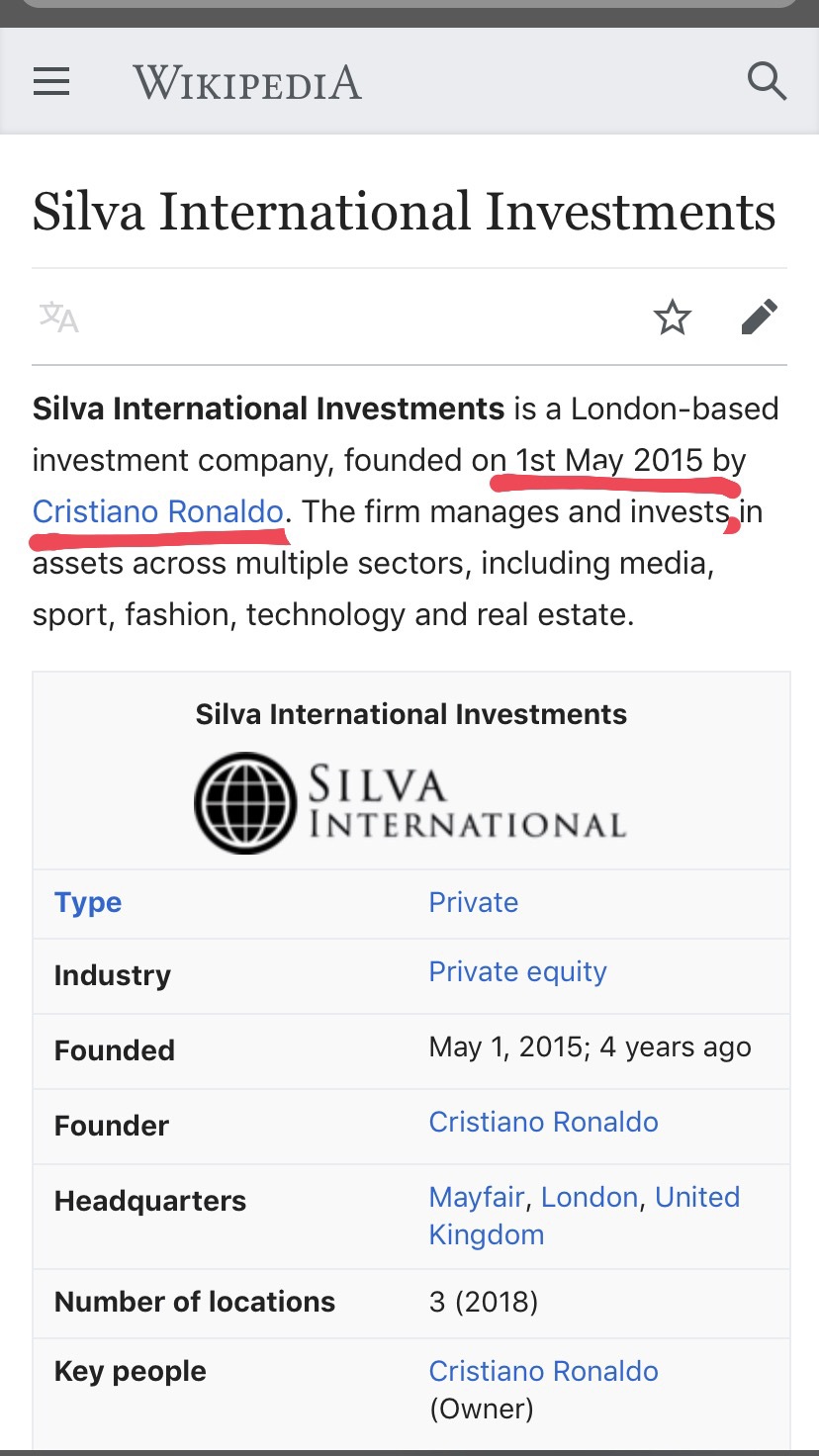This screenshot has width=819, height=1456.
Task: Tap the Wikipedia wordmark logo
Action: click(x=247, y=82)
